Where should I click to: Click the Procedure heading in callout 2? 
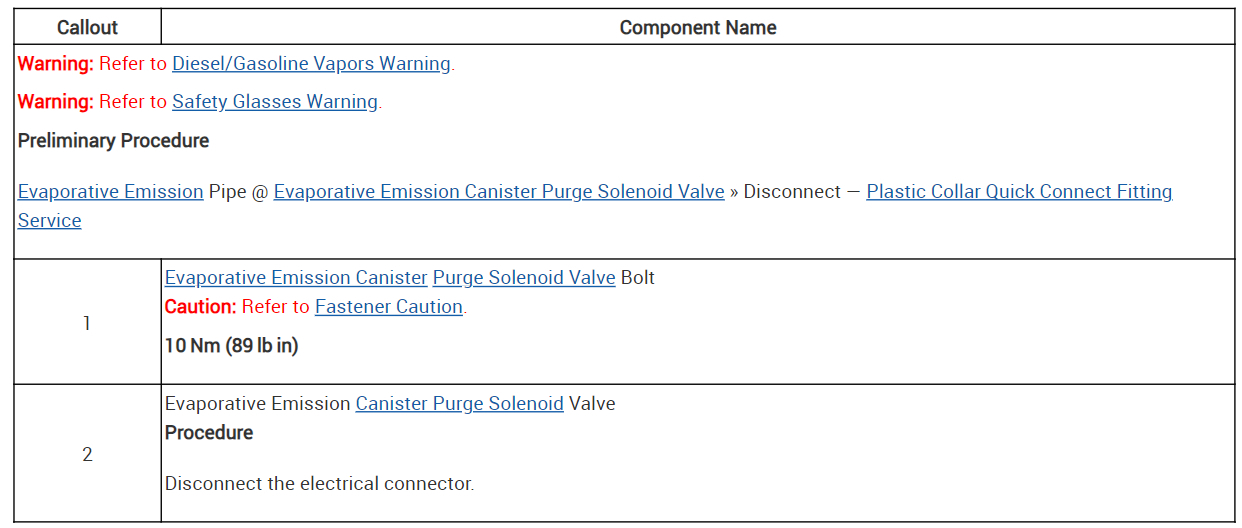tap(208, 433)
